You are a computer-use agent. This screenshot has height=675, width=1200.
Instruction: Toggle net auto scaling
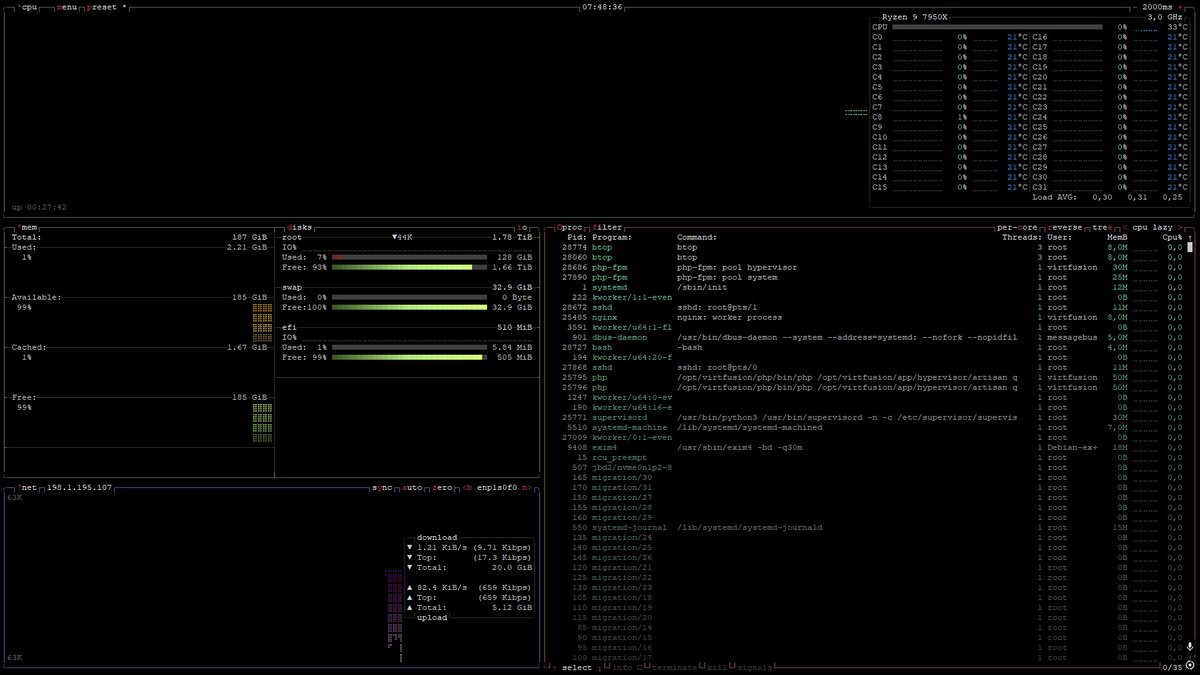click(x=414, y=487)
